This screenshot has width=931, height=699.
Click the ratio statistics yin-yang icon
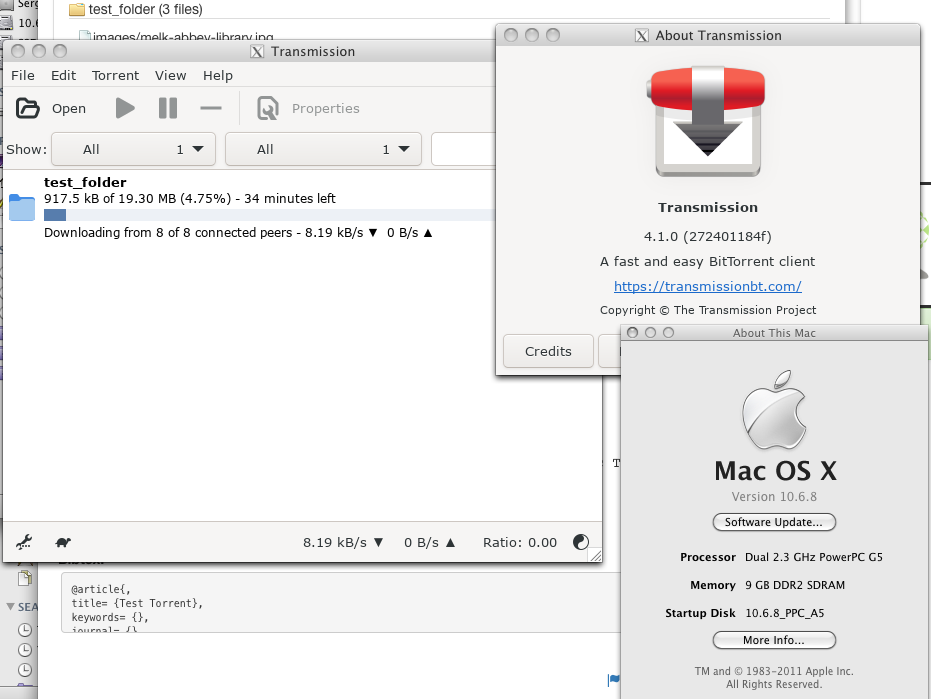point(581,542)
